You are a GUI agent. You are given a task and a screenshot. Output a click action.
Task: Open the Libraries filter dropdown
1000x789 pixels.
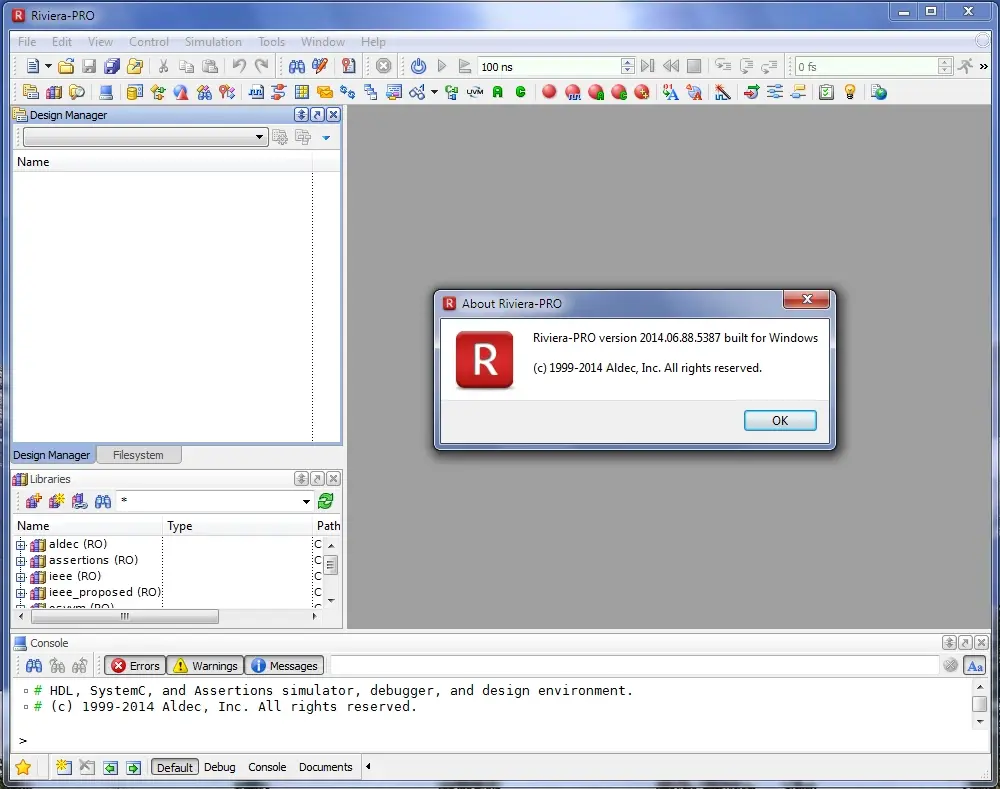point(306,501)
